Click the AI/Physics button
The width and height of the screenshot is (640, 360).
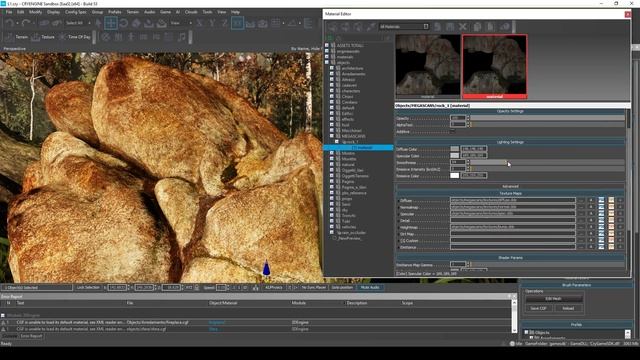[273, 287]
